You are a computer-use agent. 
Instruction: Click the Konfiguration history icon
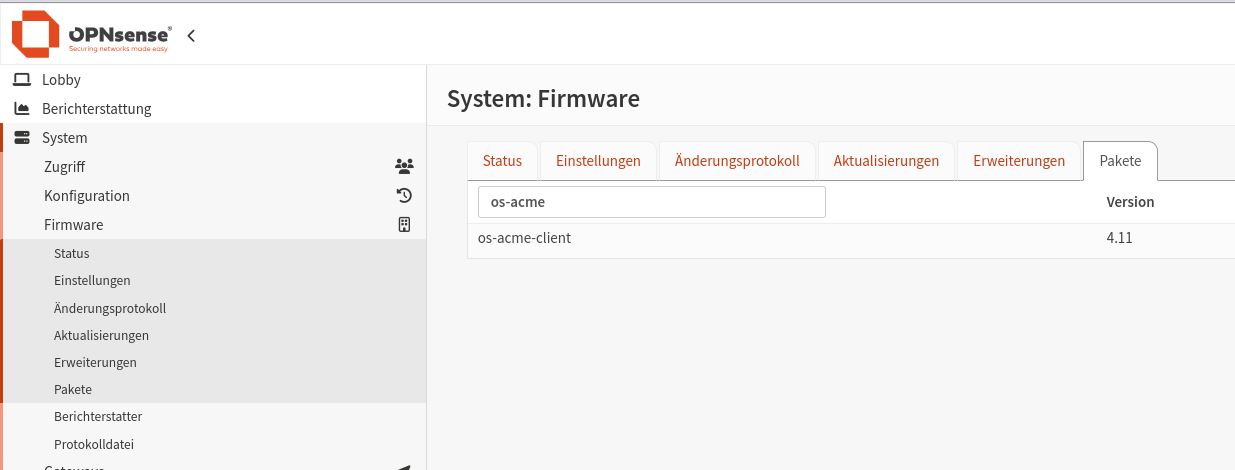click(404, 196)
